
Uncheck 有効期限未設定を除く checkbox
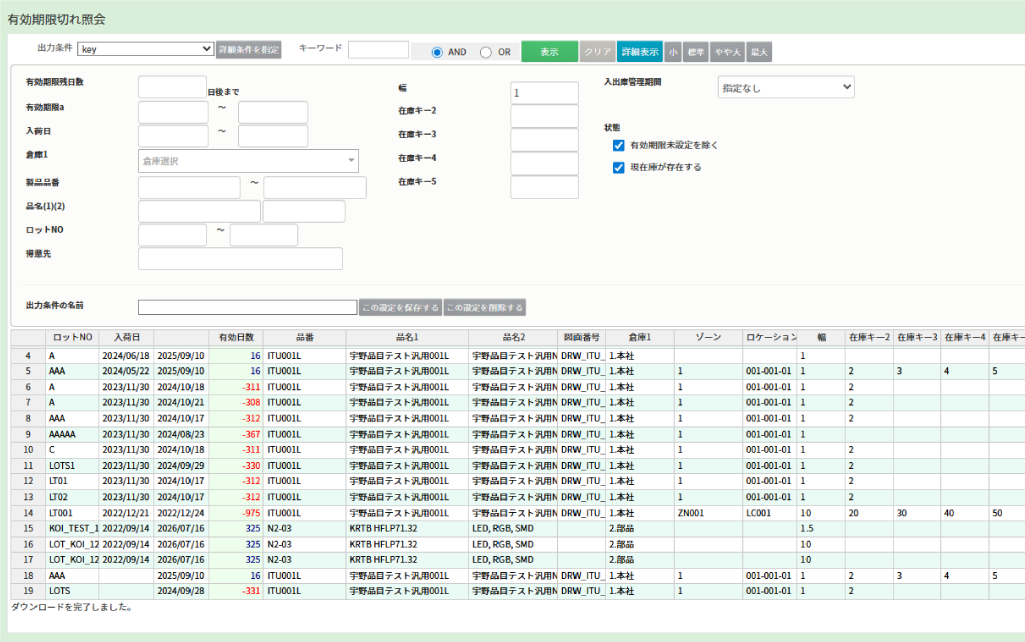pos(619,145)
